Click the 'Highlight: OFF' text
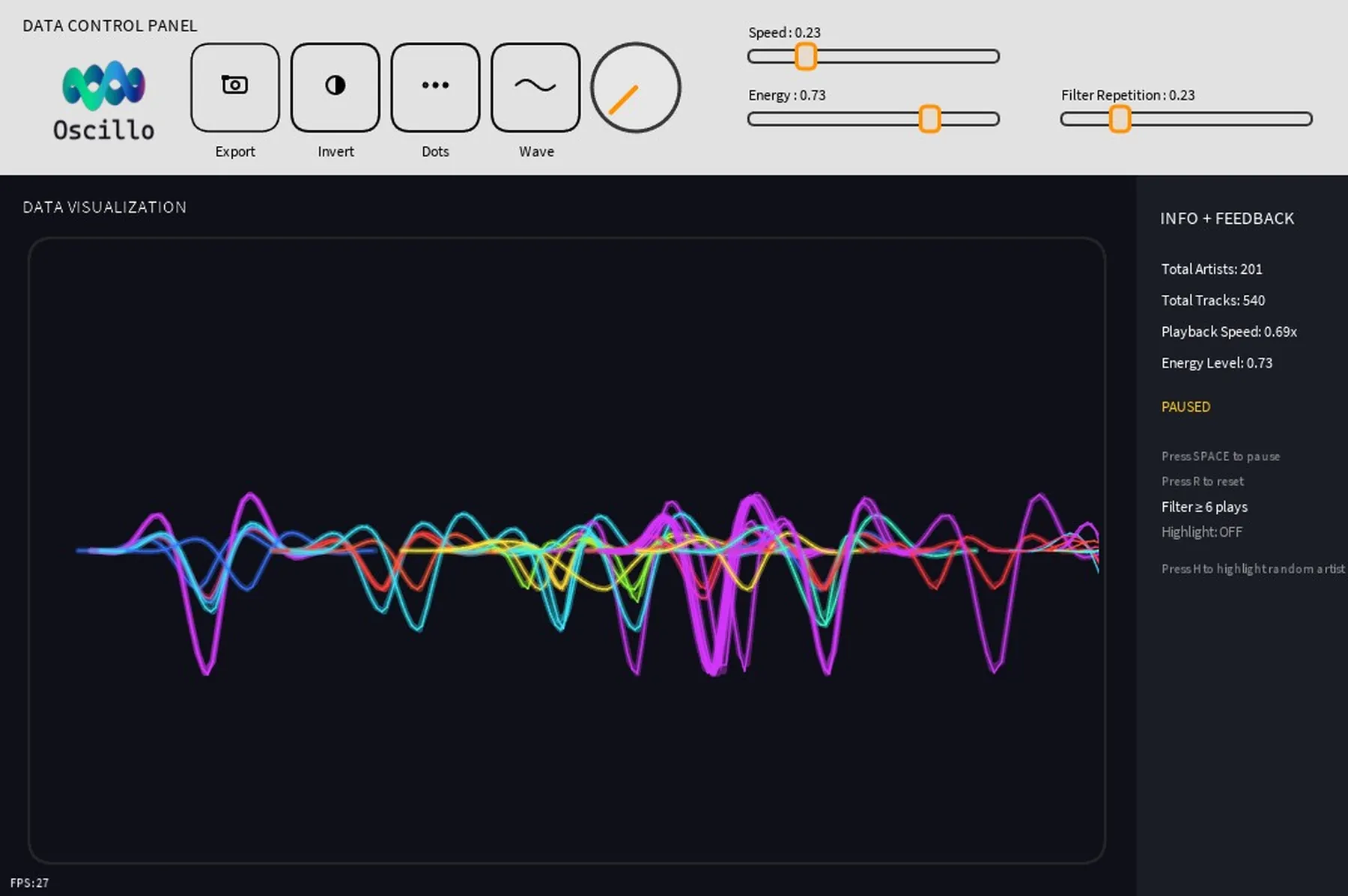Image resolution: width=1348 pixels, height=896 pixels. coord(1202,532)
